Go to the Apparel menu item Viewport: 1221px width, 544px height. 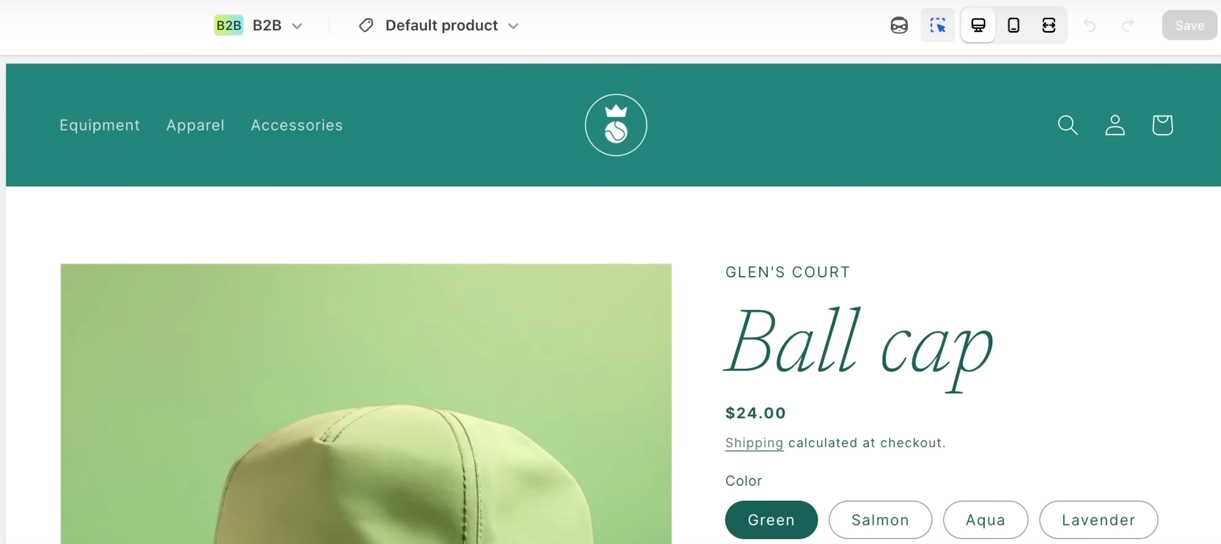pyautogui.click(x=195, y=125)
